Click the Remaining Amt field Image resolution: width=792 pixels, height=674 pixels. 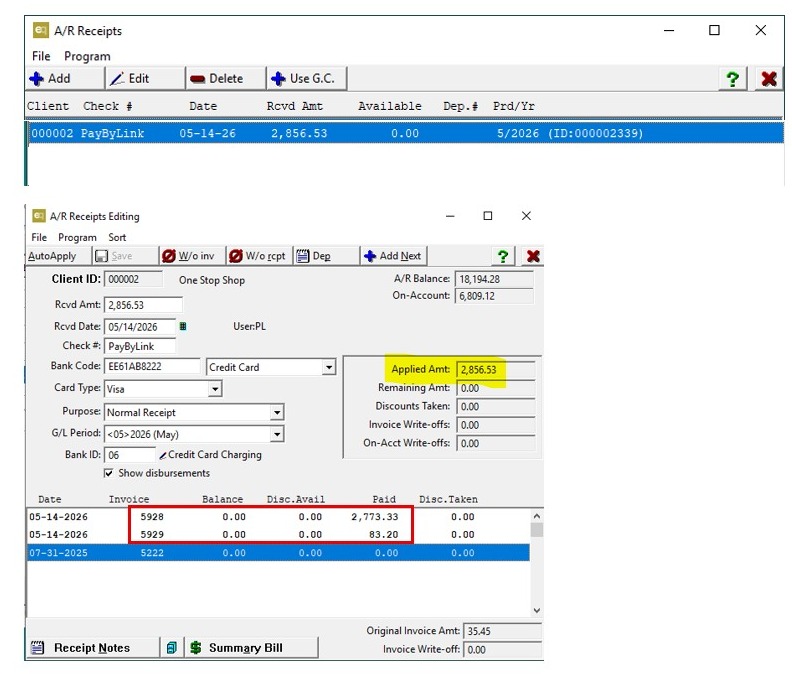495,388
